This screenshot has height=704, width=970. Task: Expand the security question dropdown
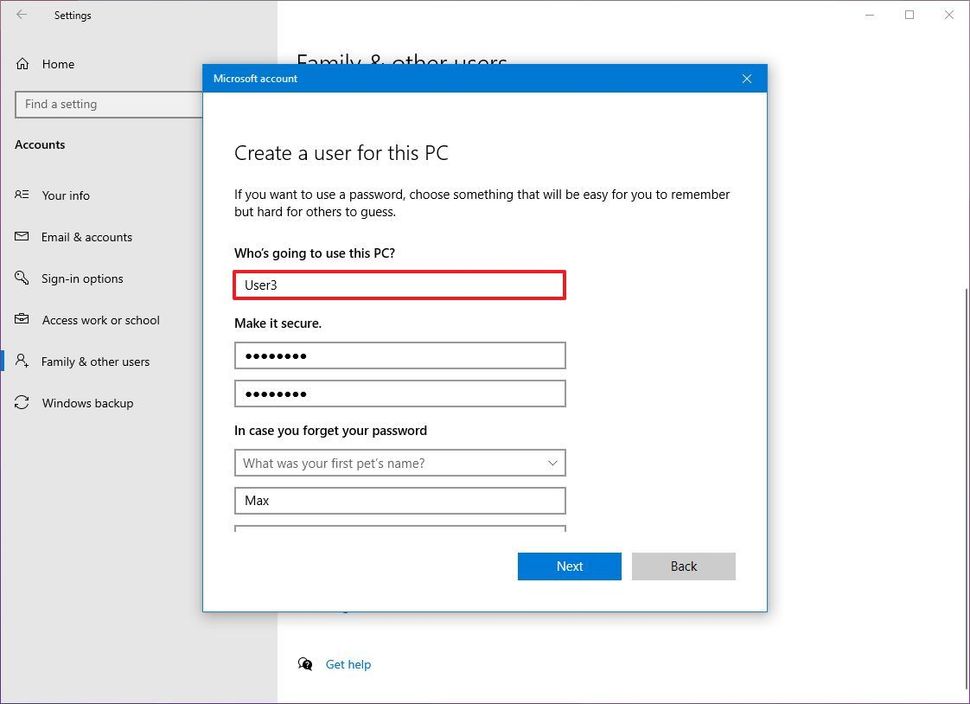click(553, 463)
